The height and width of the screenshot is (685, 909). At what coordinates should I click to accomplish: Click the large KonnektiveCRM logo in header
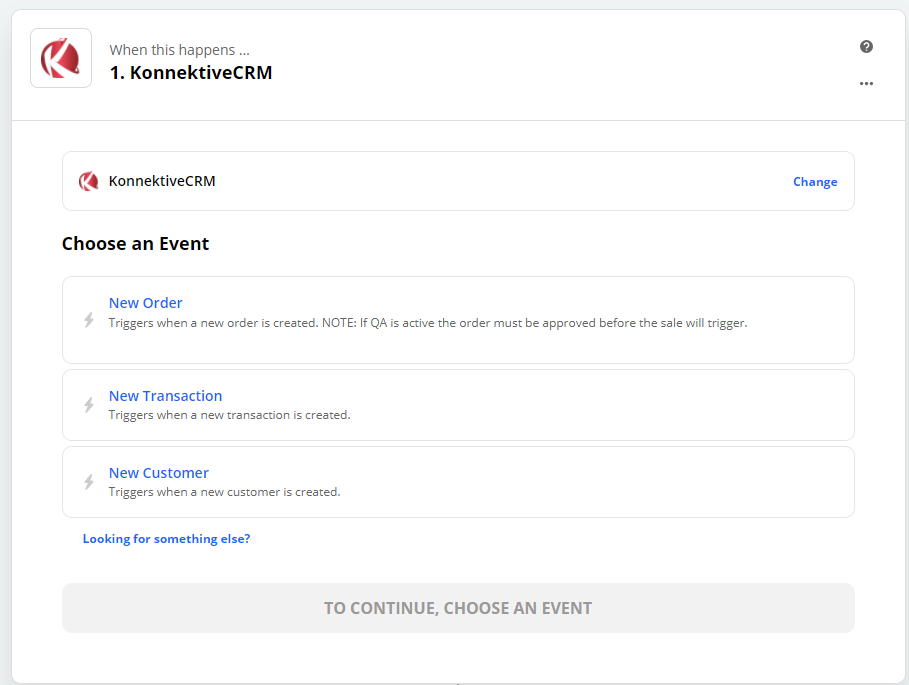(x=61, y=58)
